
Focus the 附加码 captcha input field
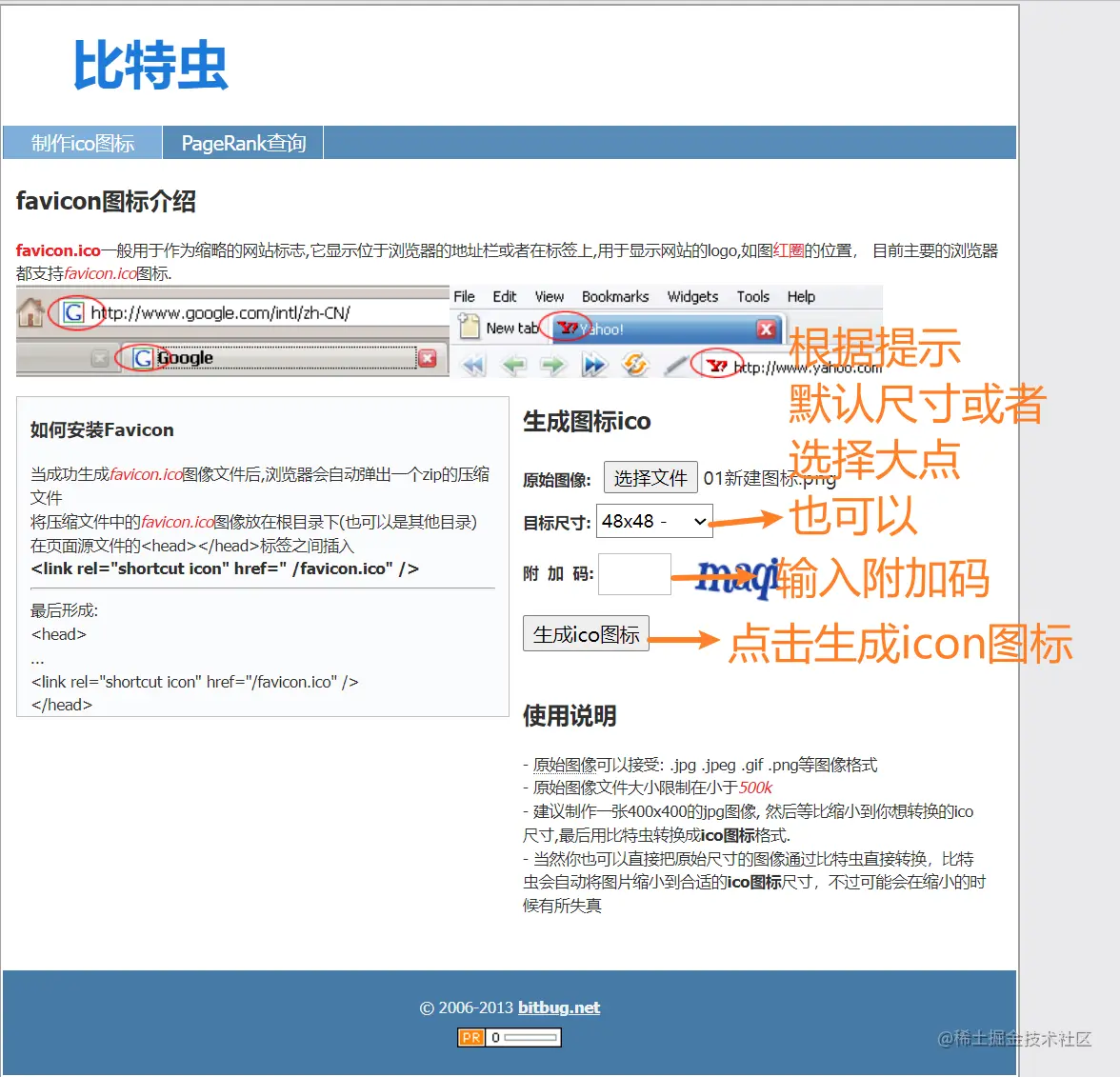pos(634,573)
